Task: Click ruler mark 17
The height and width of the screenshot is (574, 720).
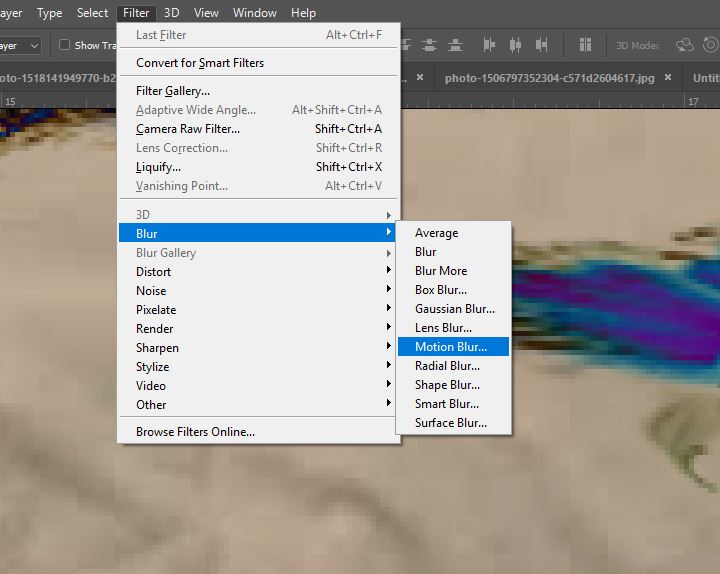Action: 693,101
